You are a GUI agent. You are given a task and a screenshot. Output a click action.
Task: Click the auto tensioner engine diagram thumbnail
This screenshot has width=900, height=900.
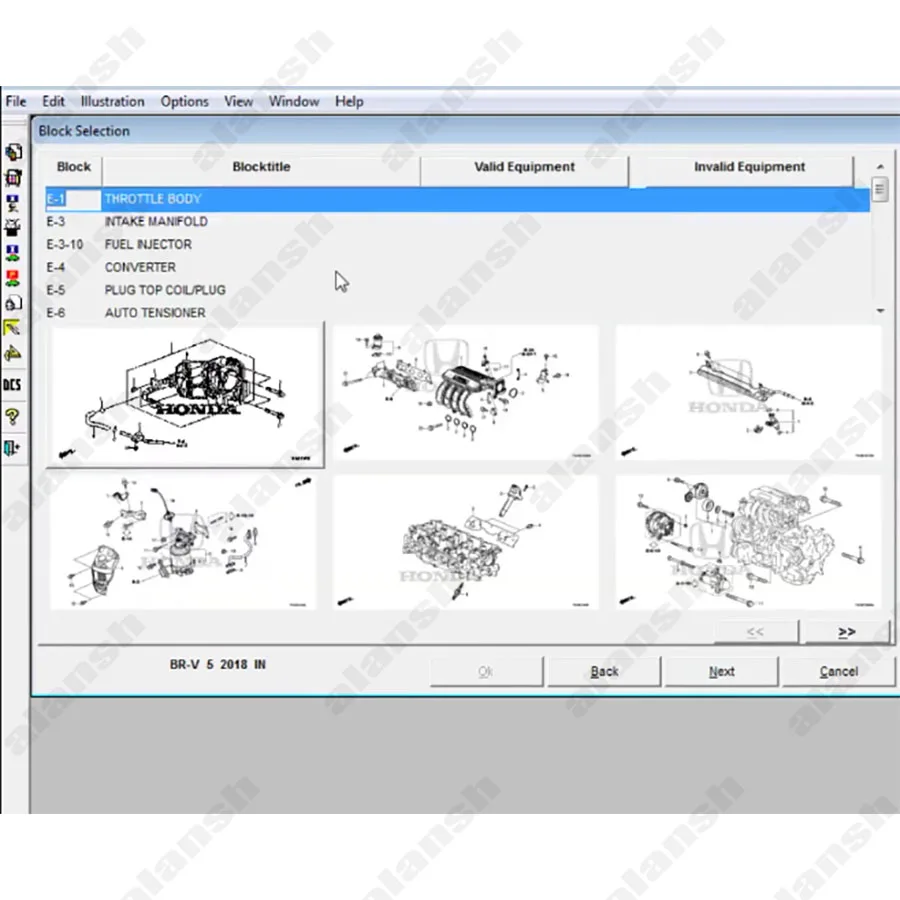(748, 542)
